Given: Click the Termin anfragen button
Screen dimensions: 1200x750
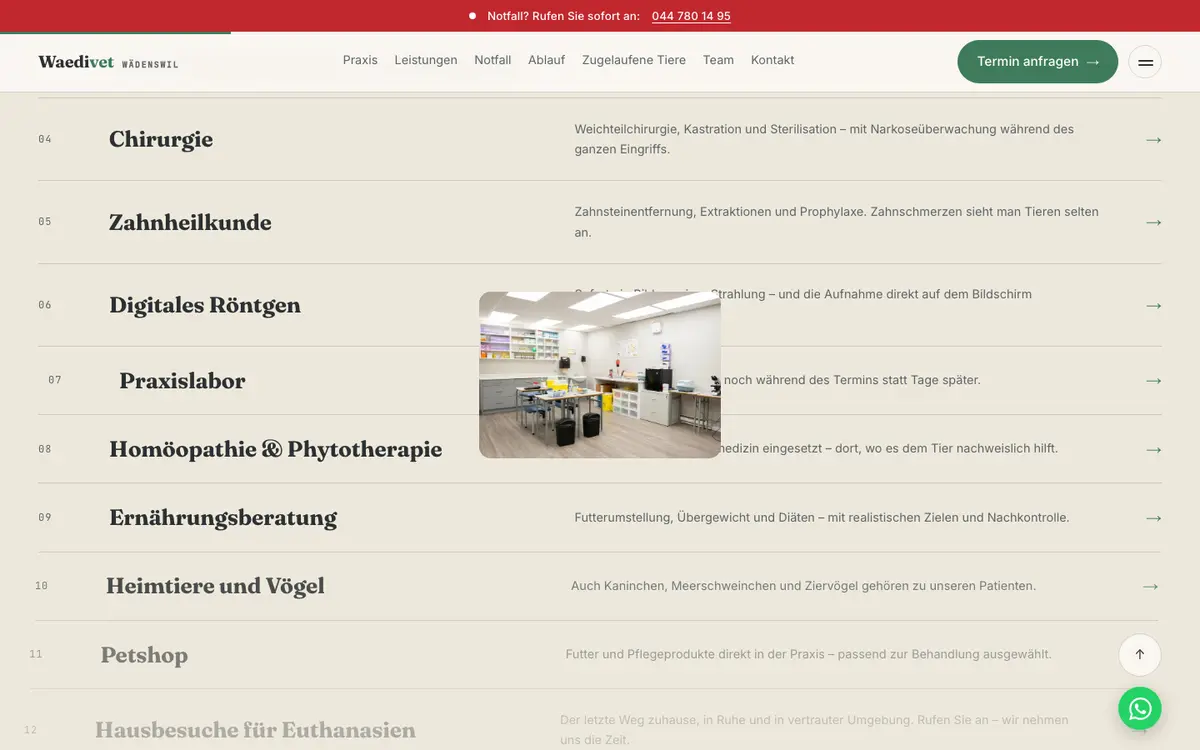Looking at the screenshot, I should 1038,62.
